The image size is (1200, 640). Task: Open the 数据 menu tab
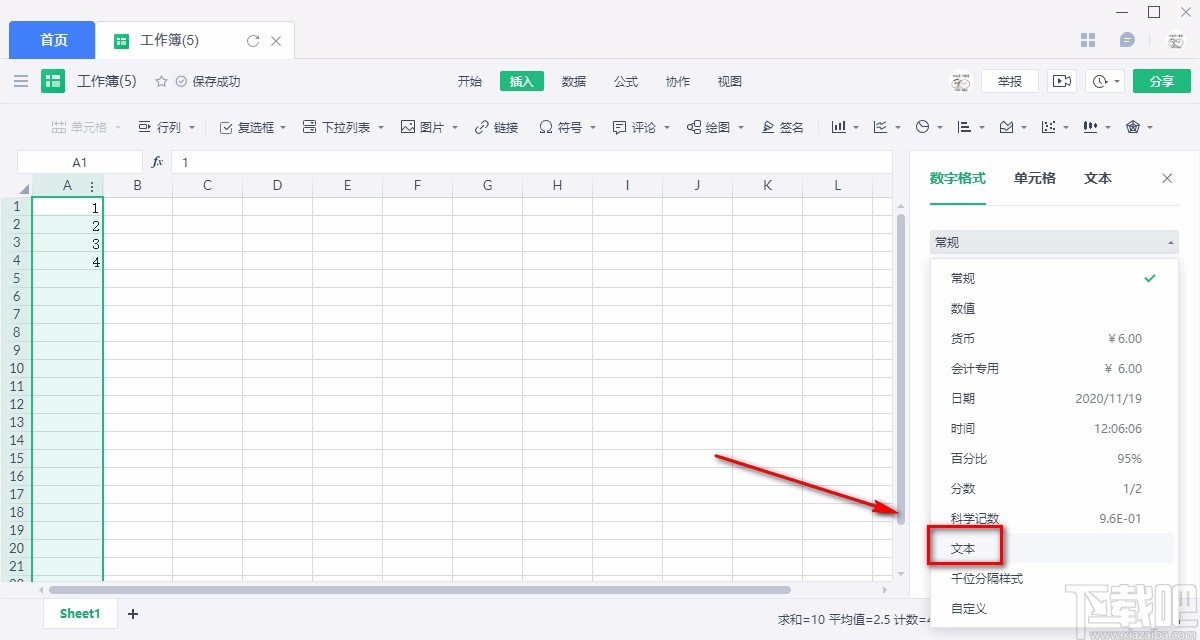574,81
